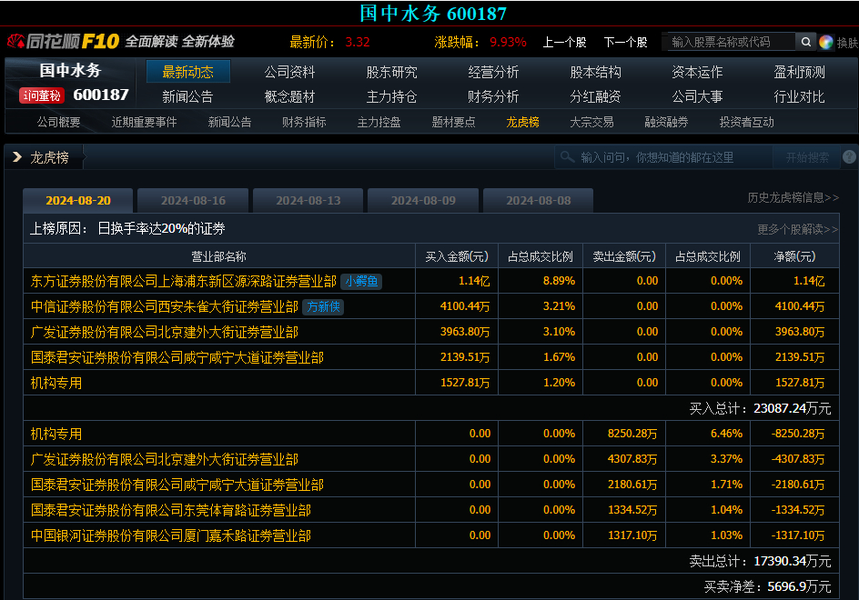Open the 历史龙虎榜信息 link

pos(793,198)
